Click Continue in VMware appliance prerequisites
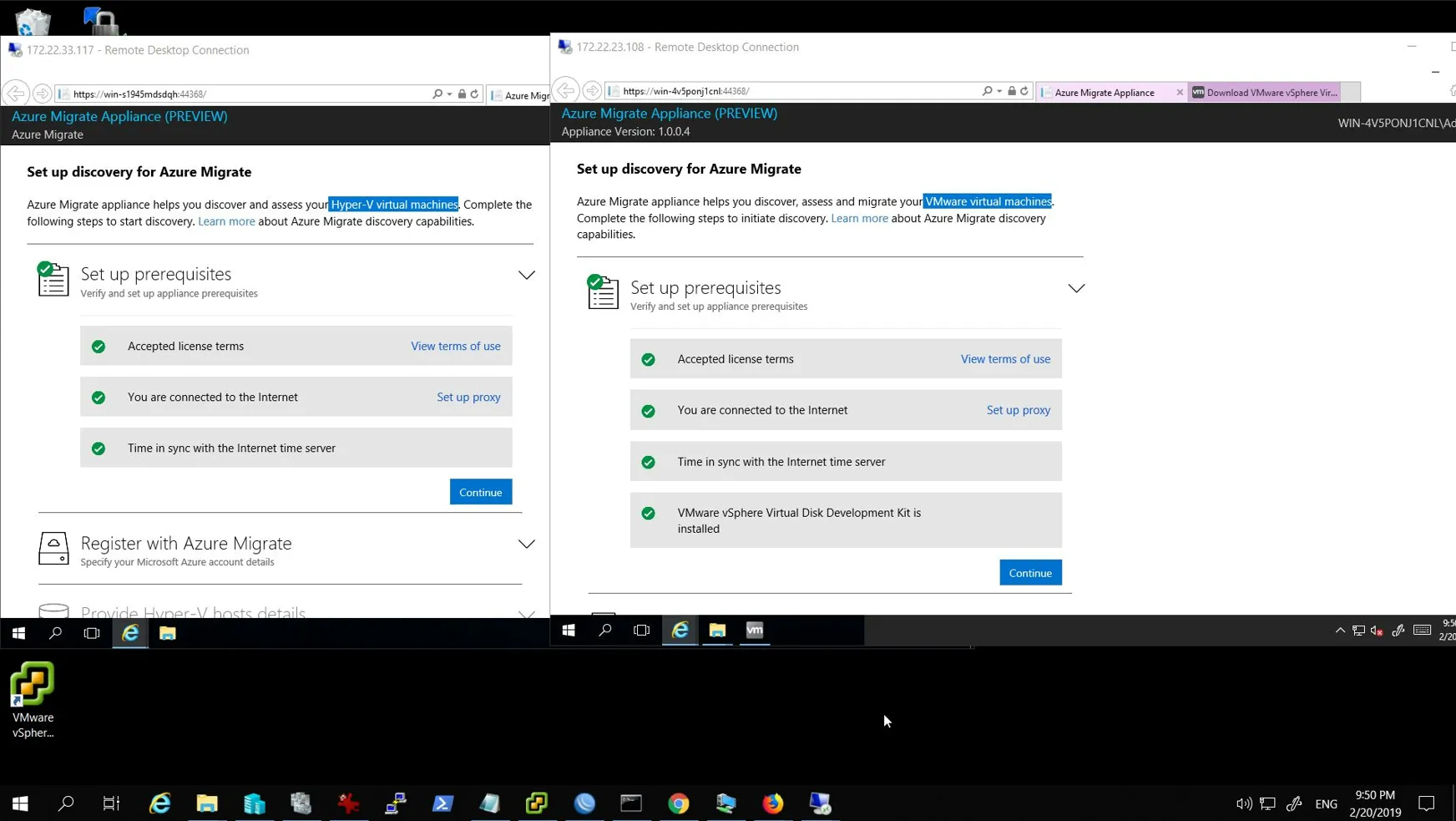Screen dimensions: 1456x821 coord(1030,572)
